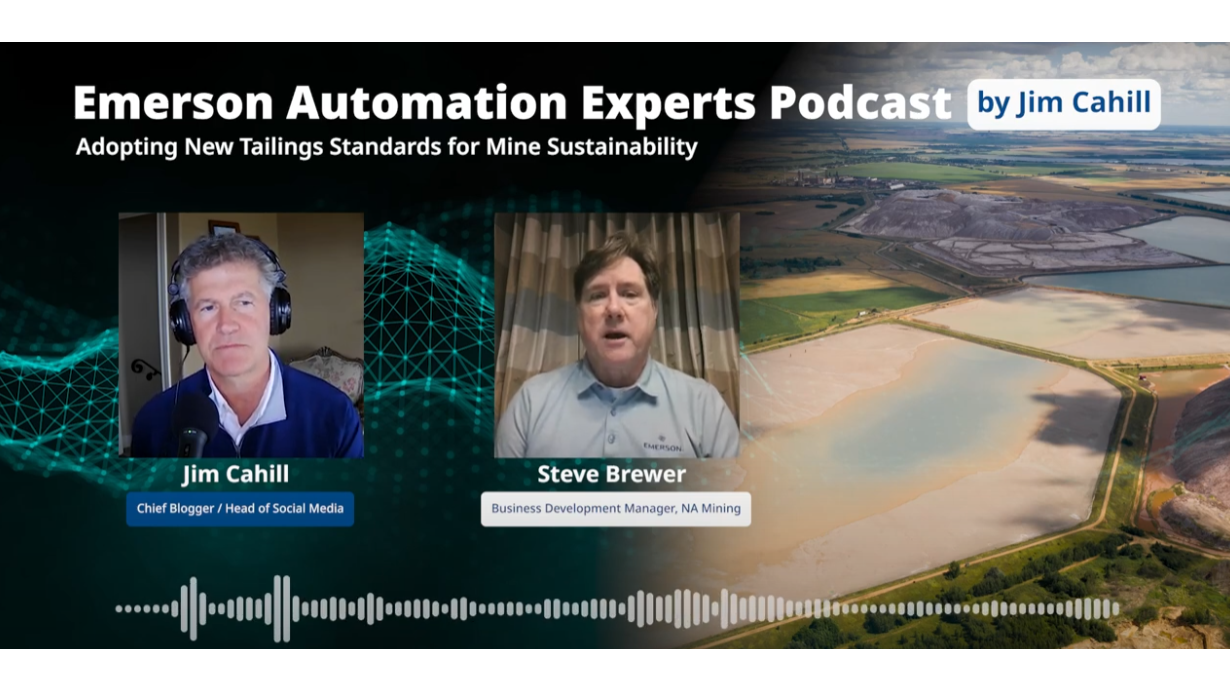Click the 'by Jim Cahill' badge
The width and height of the screenshot is (1230, 692).
click(1064, 104)
